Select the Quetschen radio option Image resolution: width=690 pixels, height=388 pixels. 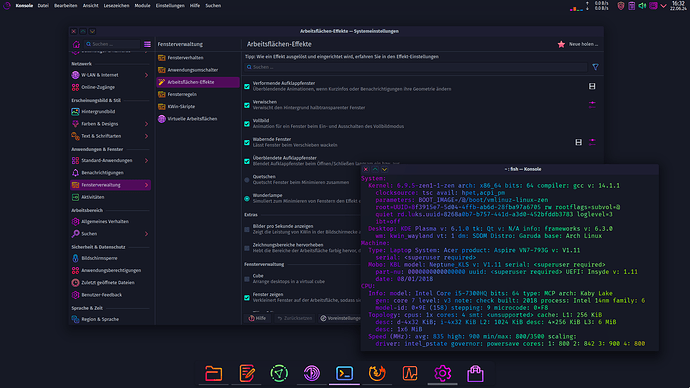click(247, 179)
